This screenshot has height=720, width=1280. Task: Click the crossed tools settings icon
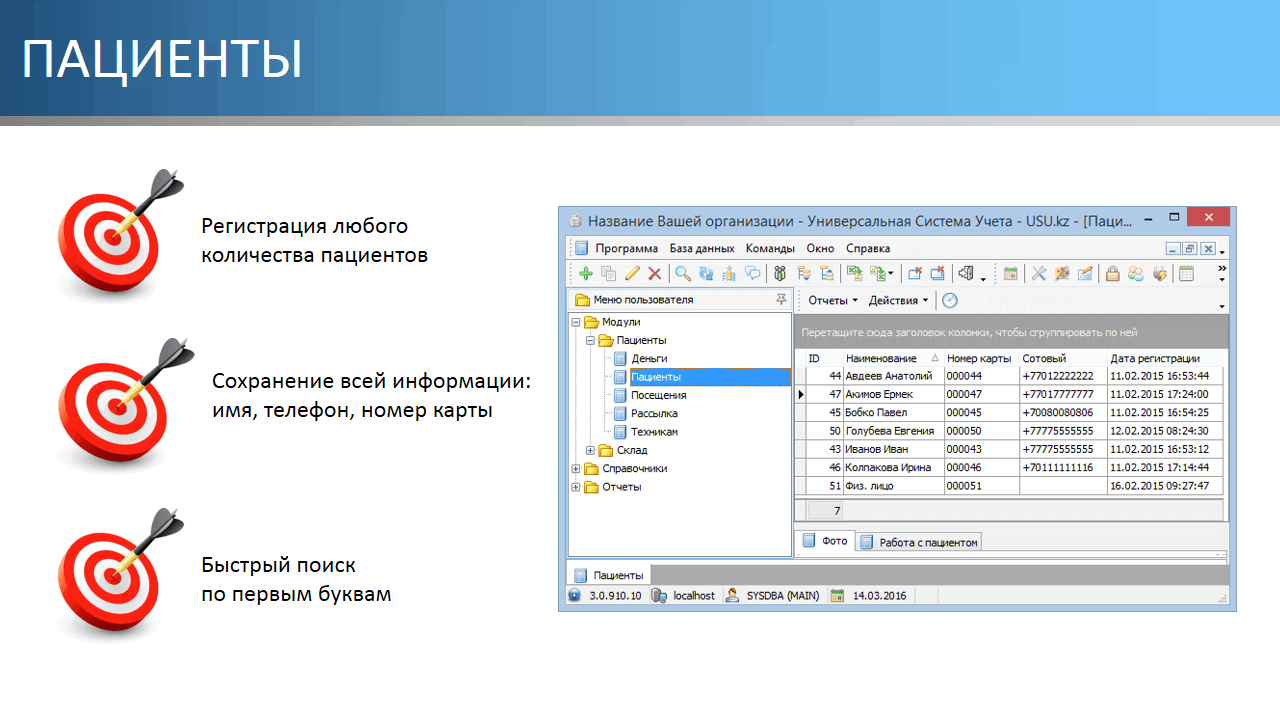(x=1039, y=274)
